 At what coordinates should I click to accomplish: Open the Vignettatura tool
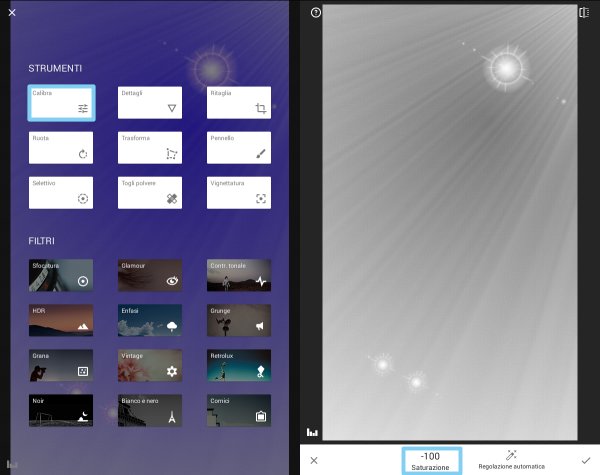(240, 192)
